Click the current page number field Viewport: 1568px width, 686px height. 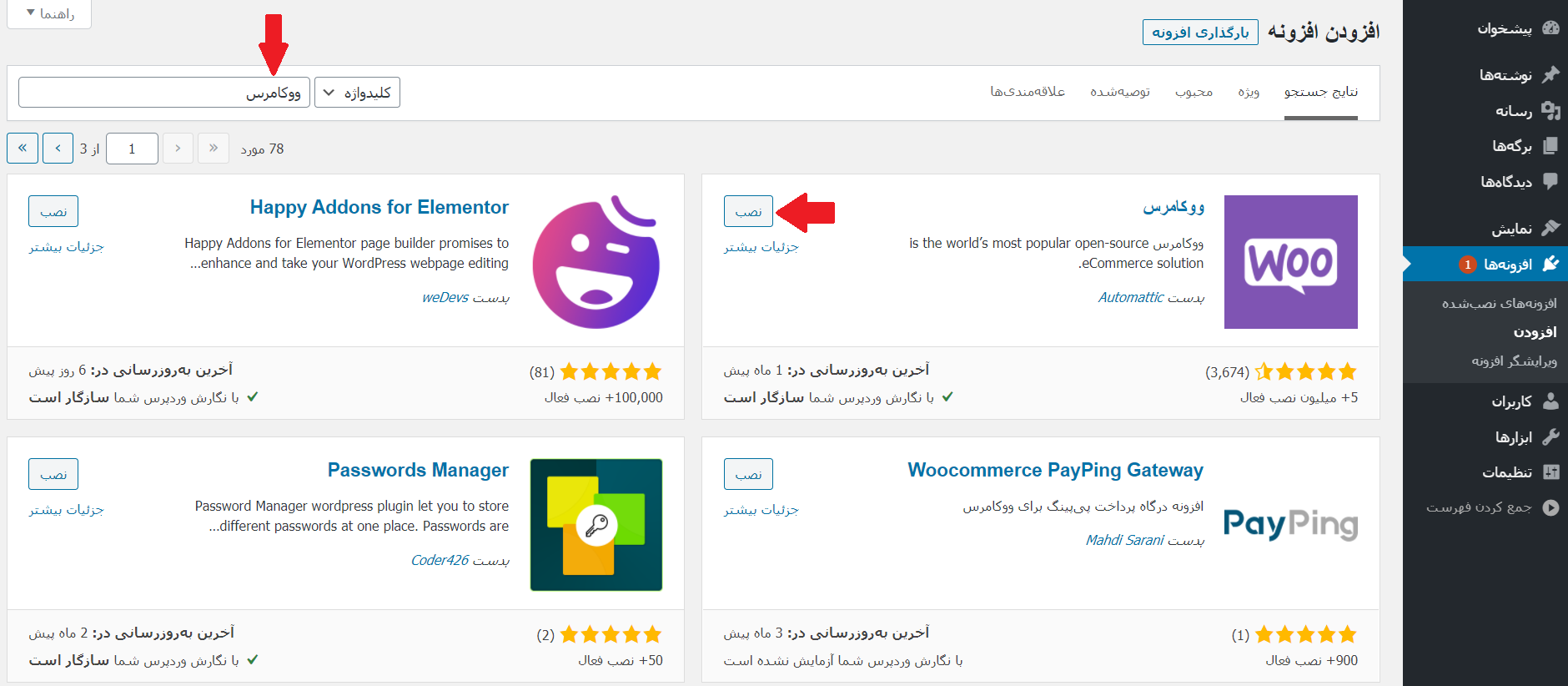click(x=132, y=149)
